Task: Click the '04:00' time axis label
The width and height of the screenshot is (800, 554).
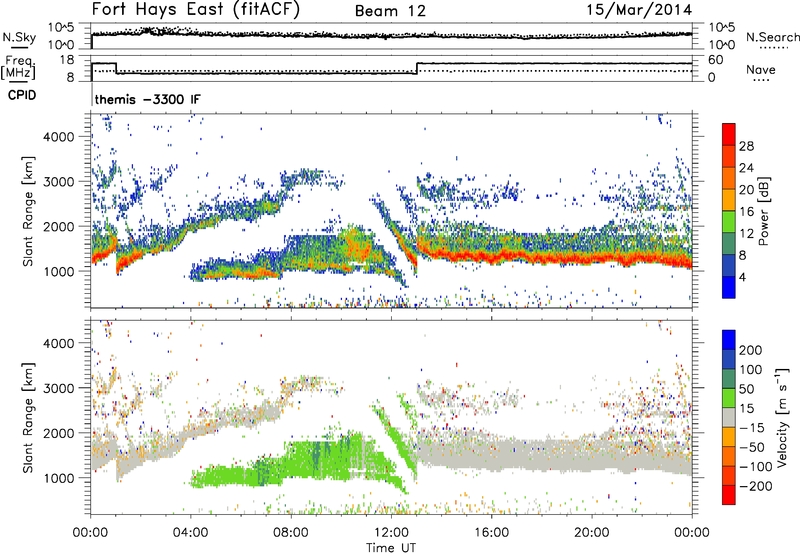Action: [191, 533]
